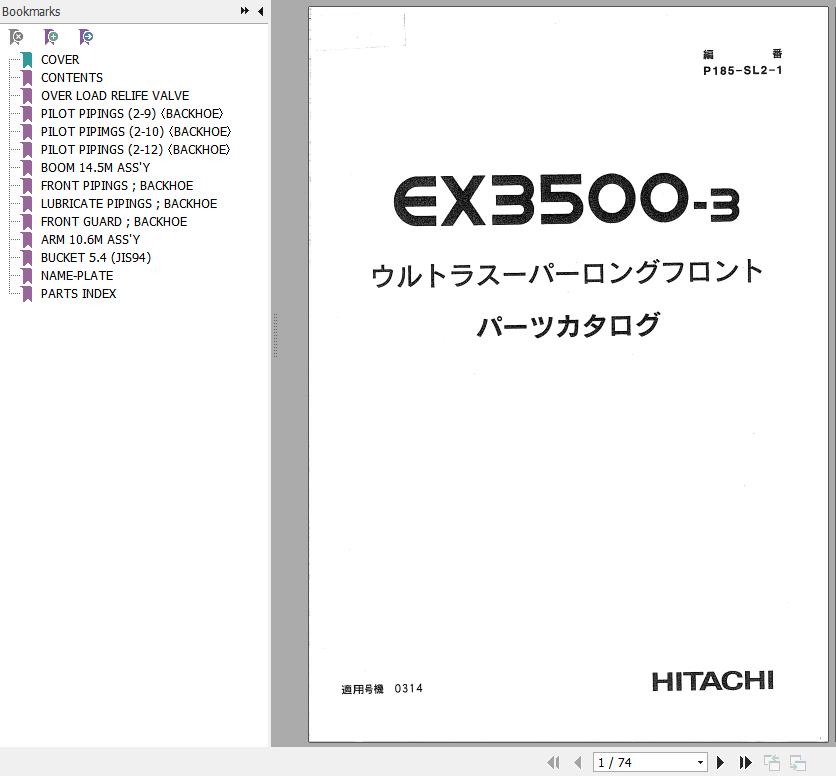Open the page number dropdown arrow
The height and width of the screenshot is (776, 836).
click(701, 763)
